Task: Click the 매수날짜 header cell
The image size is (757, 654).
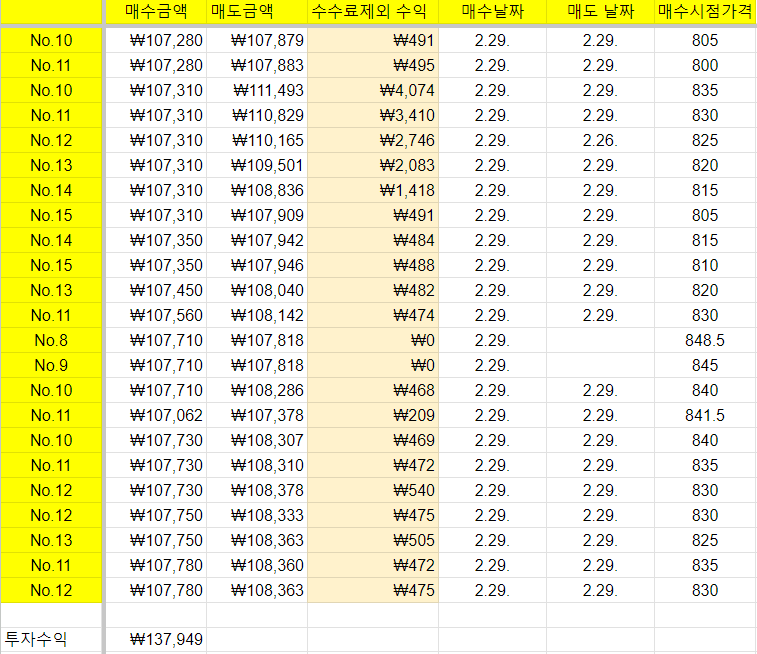Action: click(x=492, y=12)
